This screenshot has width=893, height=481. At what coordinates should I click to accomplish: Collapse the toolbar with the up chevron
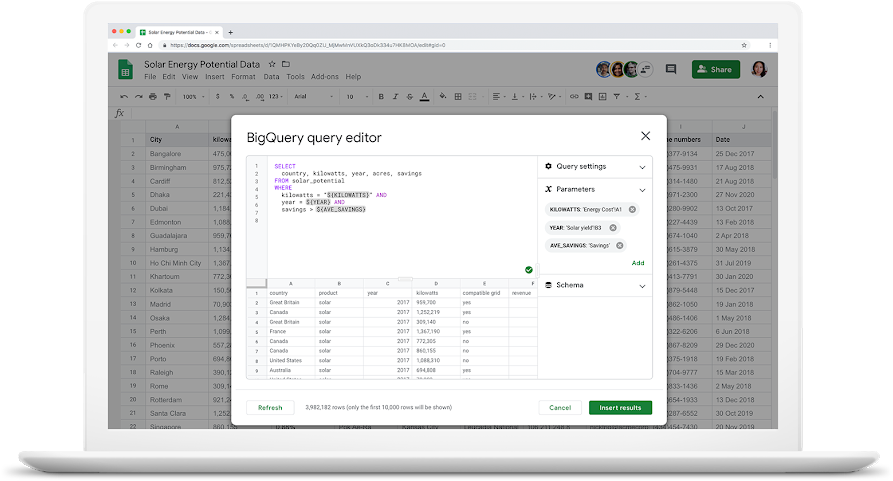760,97
